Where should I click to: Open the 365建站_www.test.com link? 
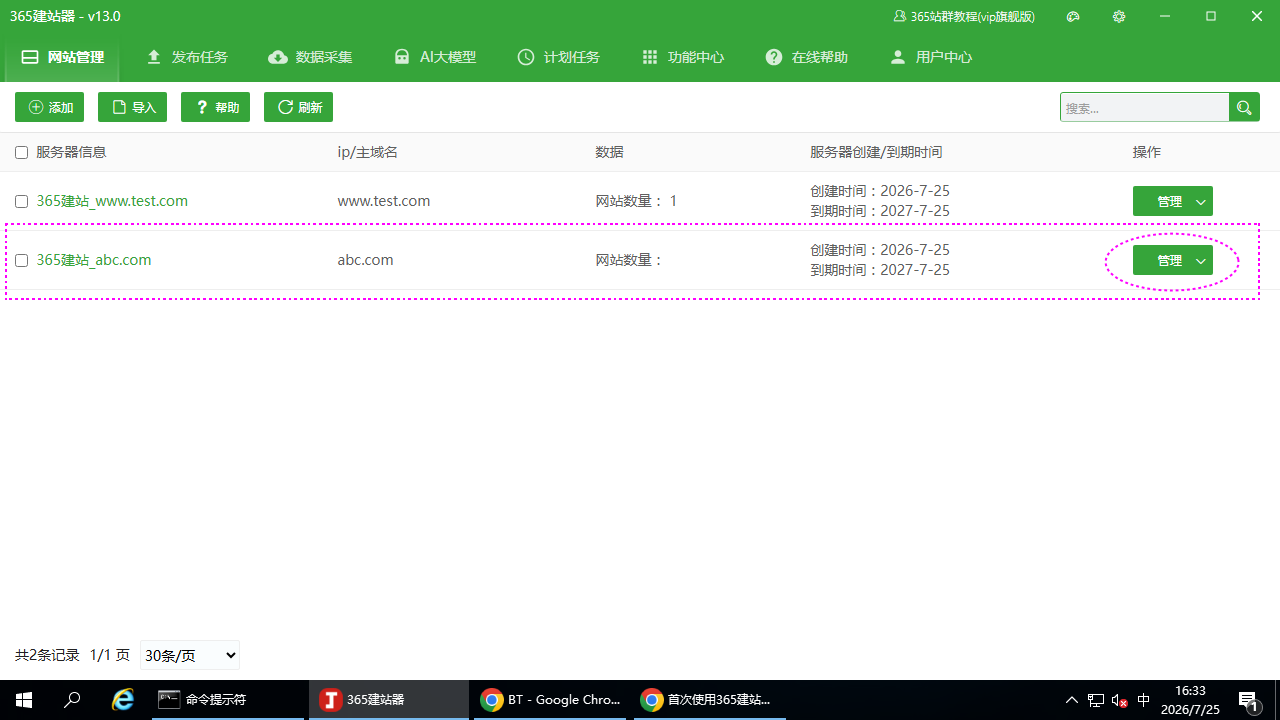coord(112,201)
